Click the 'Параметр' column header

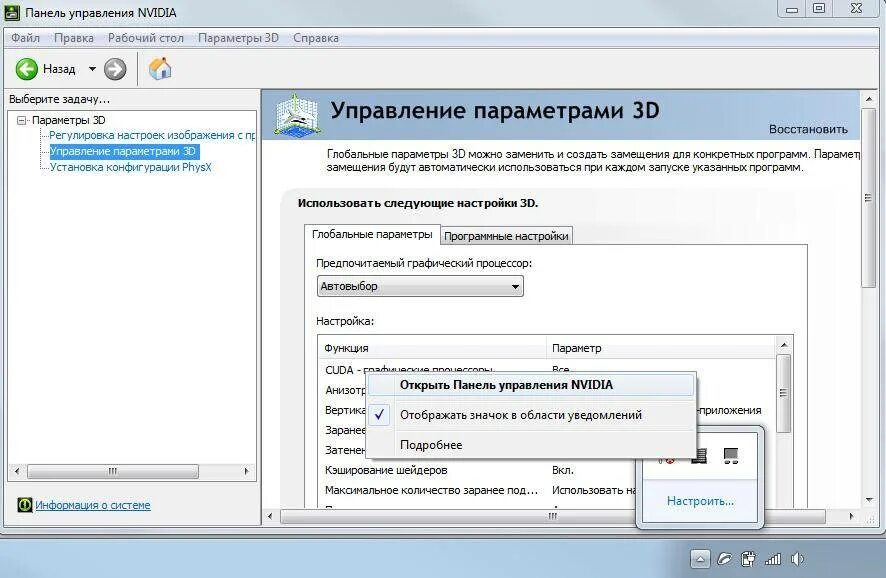(661, 348)
